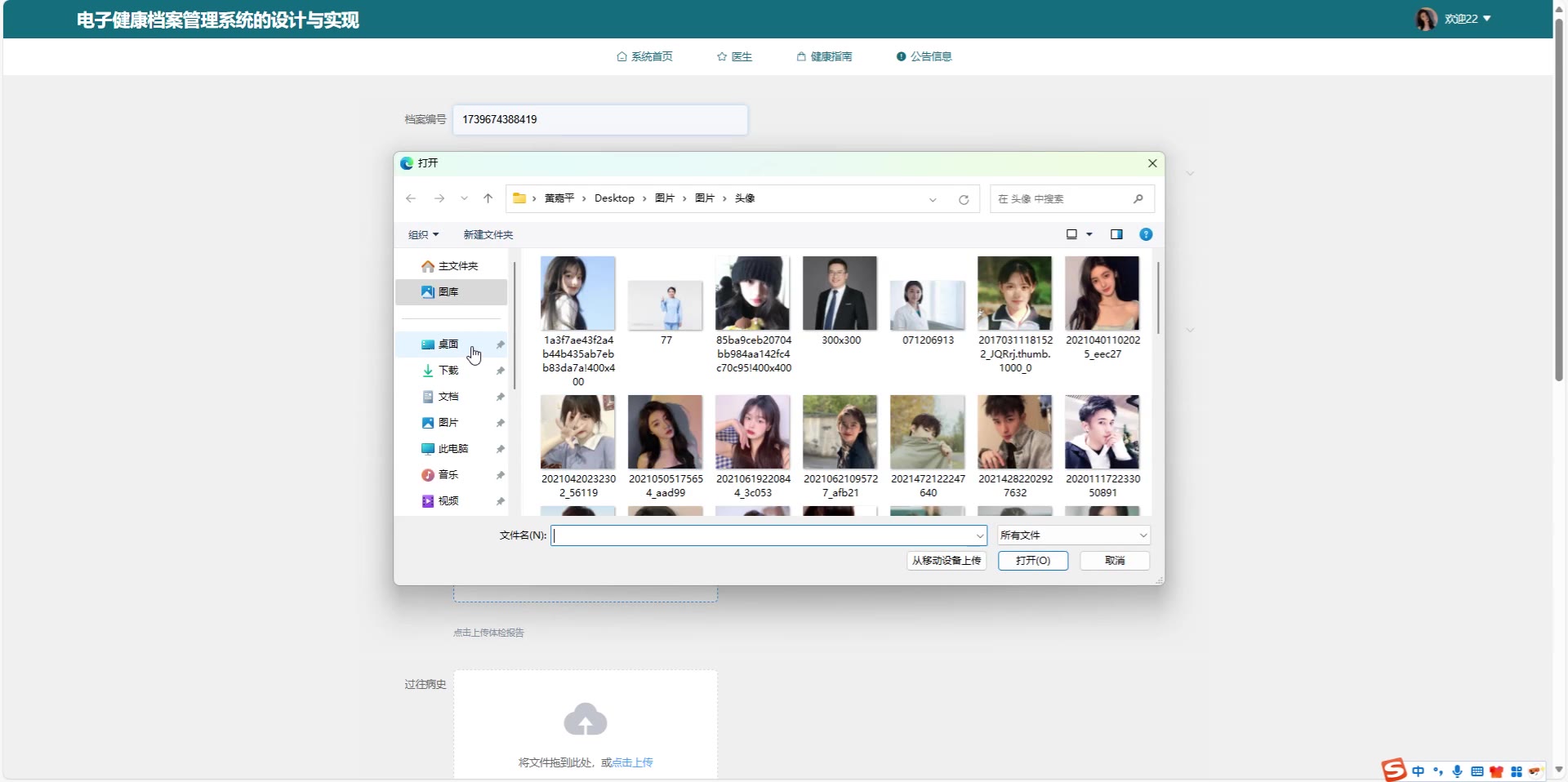Open 视频 in the sidebar
Viewport: 1568px width, 782px height.
[x=451, y=501]
